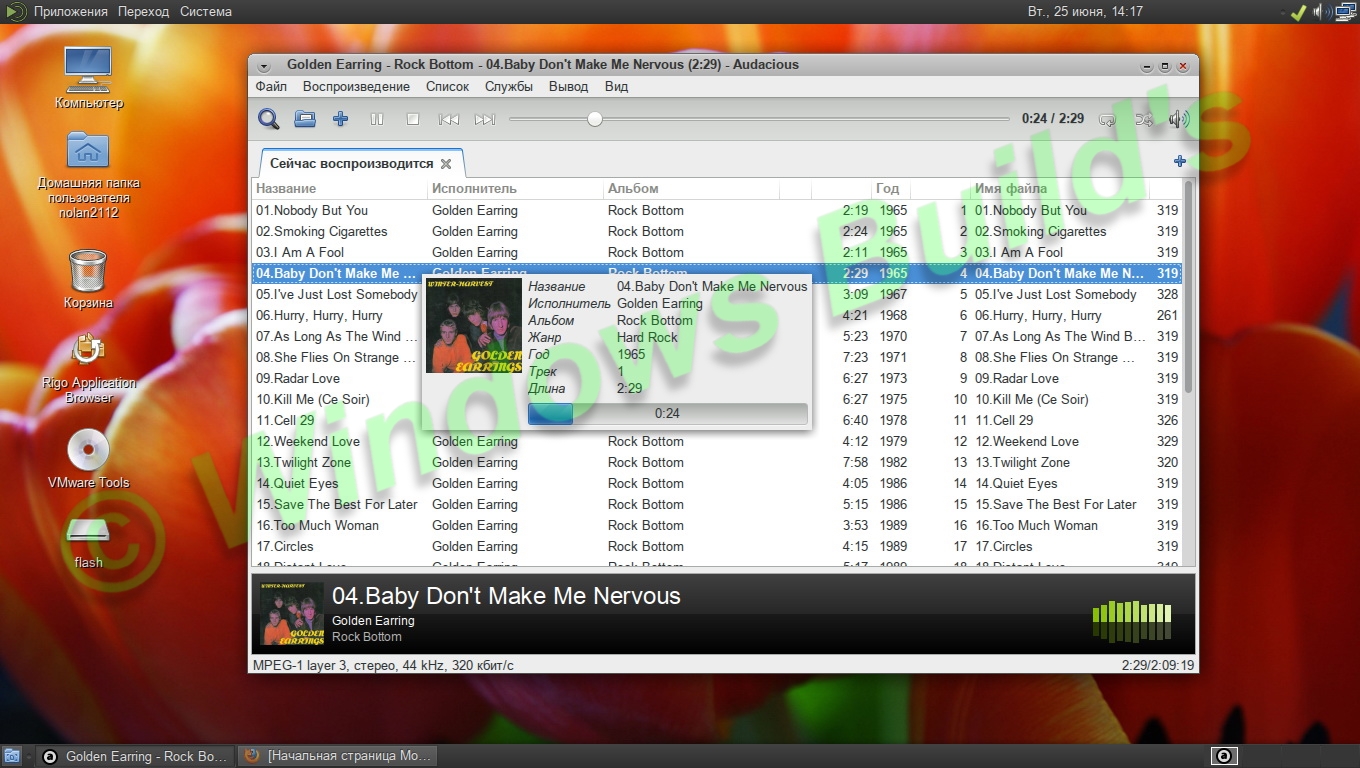Open the Список menu
1360x768 pixels.
click(x=447, y=86)
